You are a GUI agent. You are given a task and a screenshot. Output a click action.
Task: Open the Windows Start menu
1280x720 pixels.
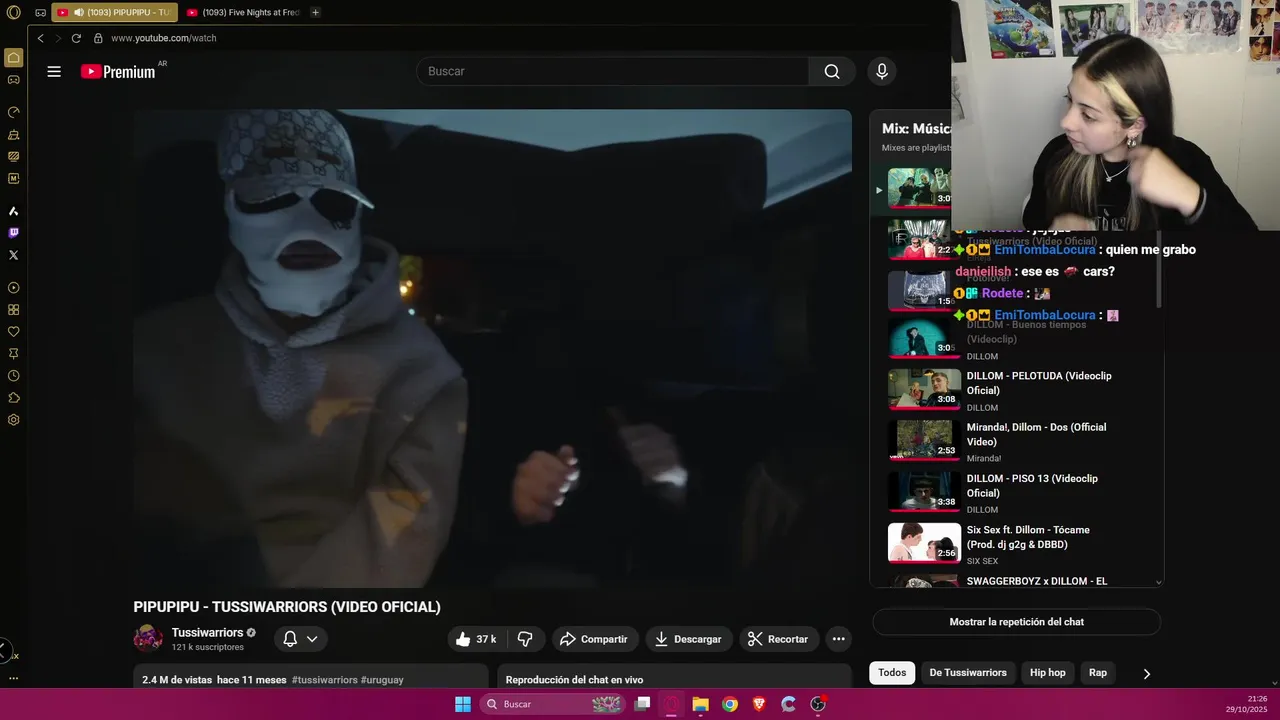pyautogui.click(x=463, y=704)
